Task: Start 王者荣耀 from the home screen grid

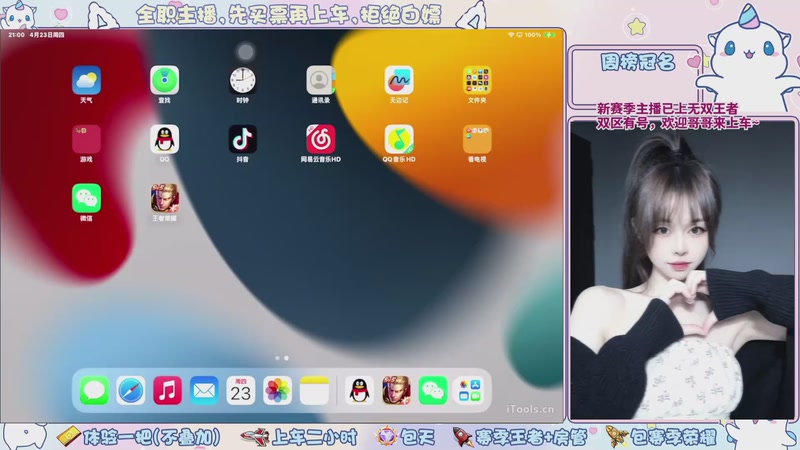Action: [164, 198]
